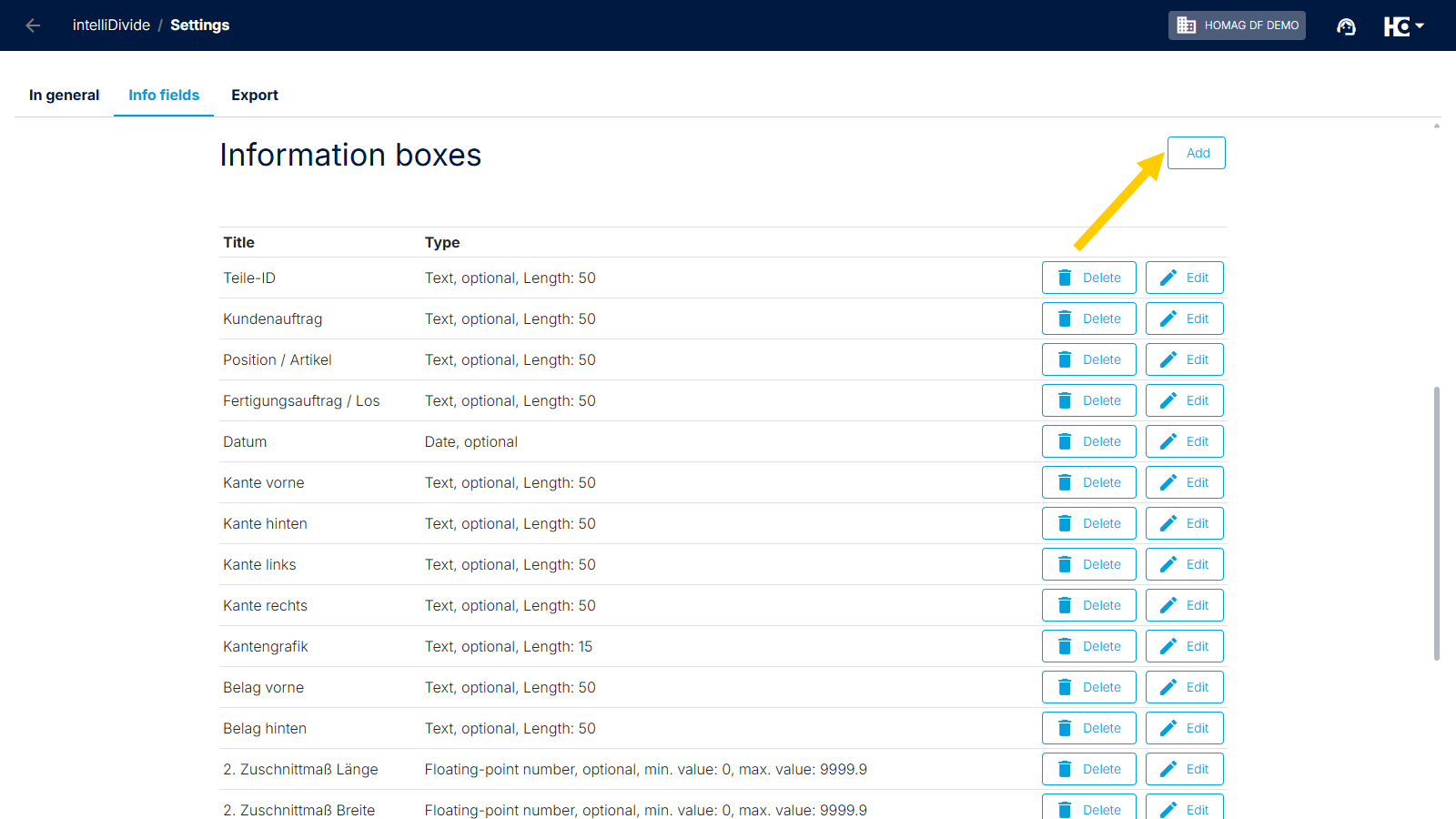The image size is (1456, 819).
Task: Select the Kundenauftrag title cell
Action: (273, 318)
